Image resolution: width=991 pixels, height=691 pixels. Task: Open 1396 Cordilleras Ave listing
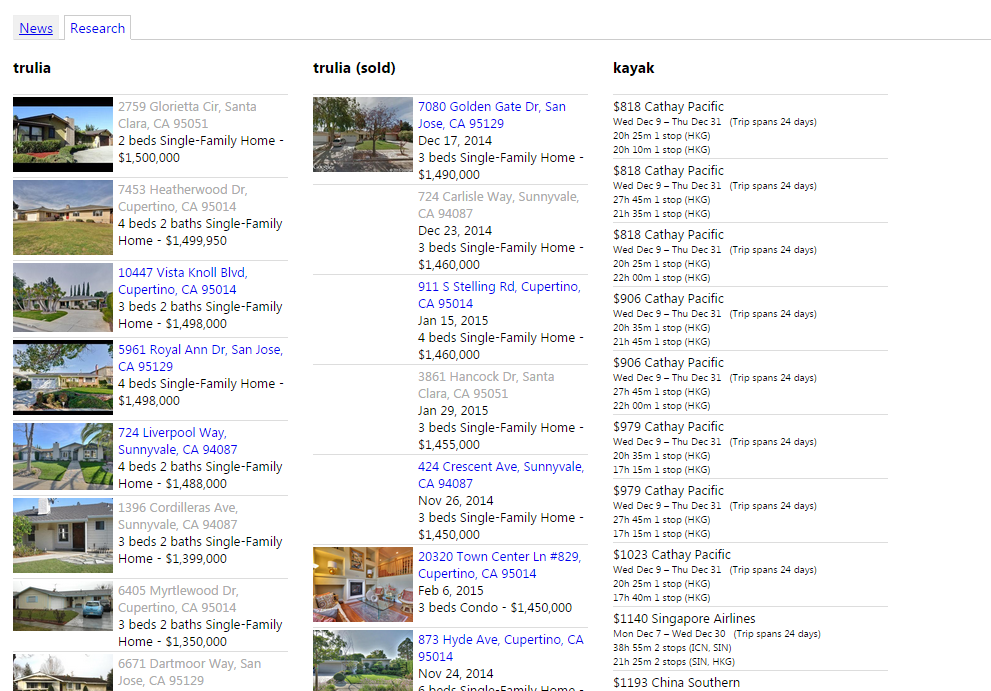click(178, 516)
